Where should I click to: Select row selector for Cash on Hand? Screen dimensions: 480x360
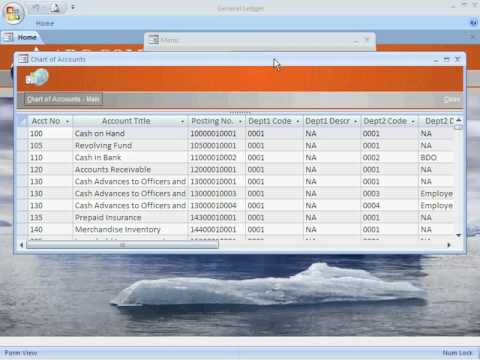point(22,134)
